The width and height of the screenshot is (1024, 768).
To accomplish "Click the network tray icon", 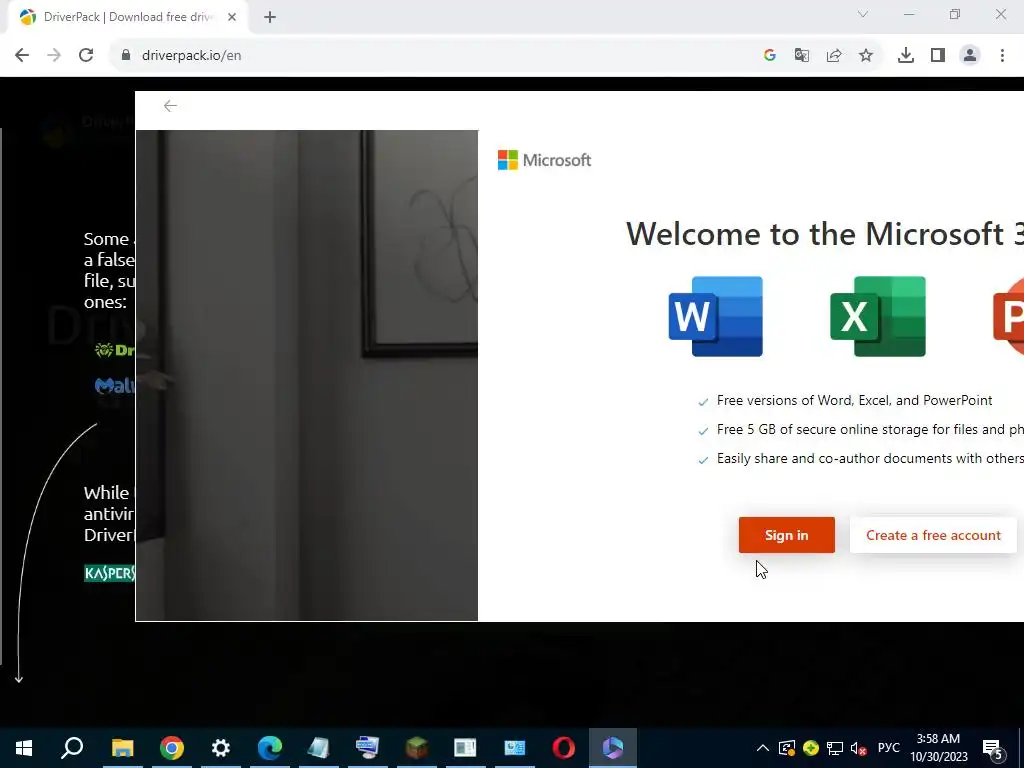I will pyautogui.click(x=835, y=748).
